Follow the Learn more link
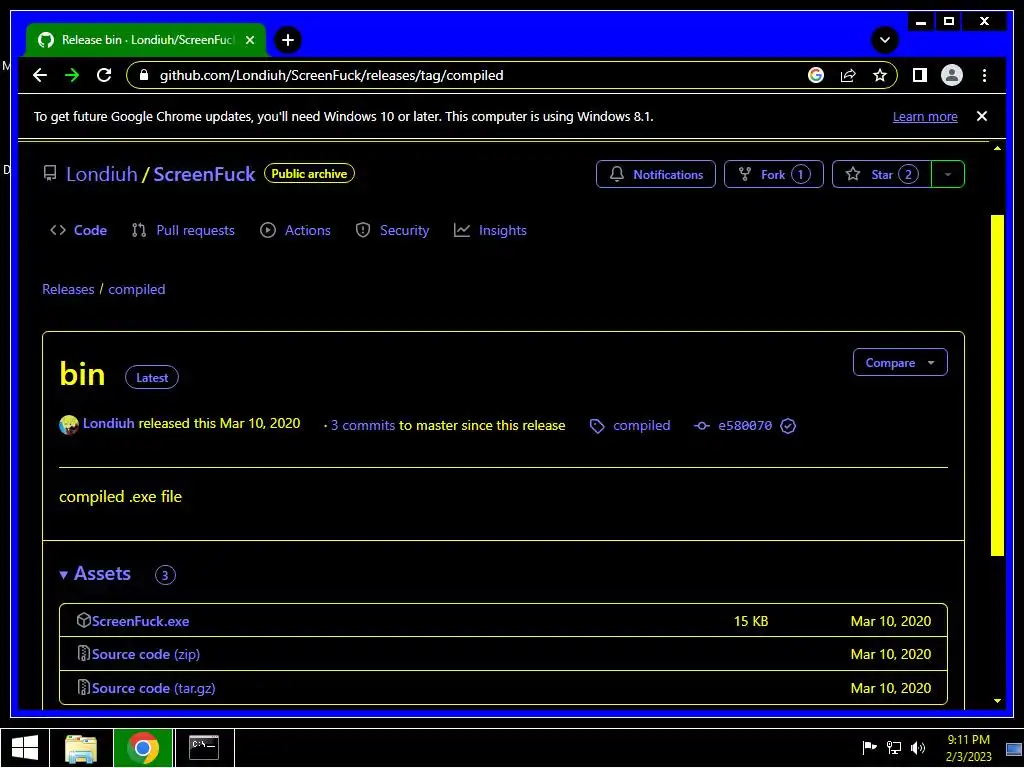 [925, 117]
